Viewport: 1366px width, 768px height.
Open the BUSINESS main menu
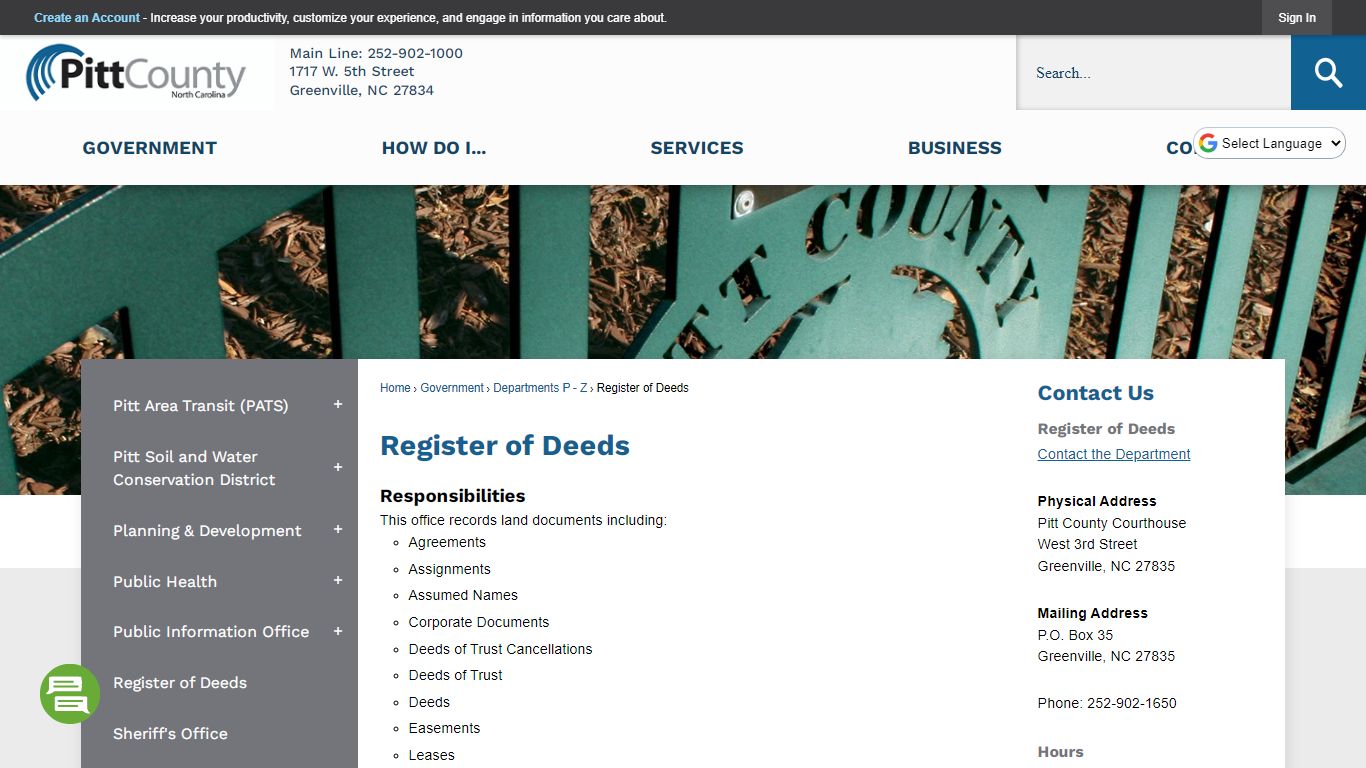pyautogui.click(x=955, y=148)
